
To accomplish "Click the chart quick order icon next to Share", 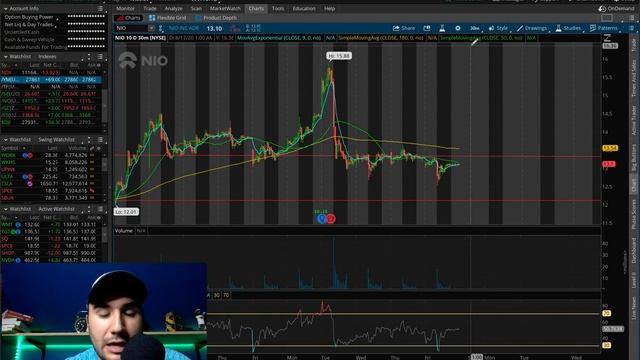I will [x=427, y=28].
